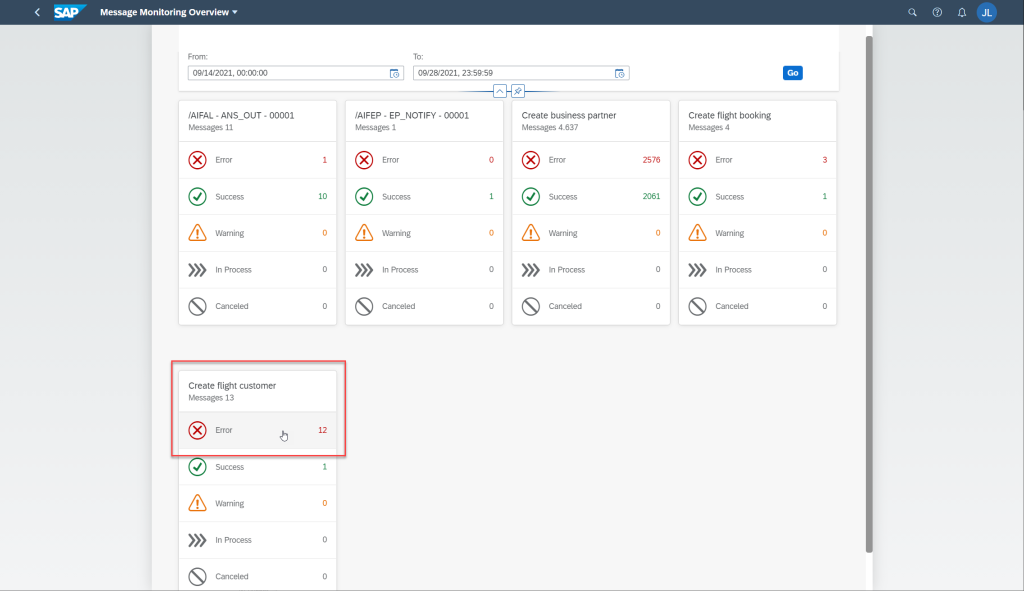Image resolution: width=1024 pixels, height=591 pixels.
Task: Open Create flight customer card title
Action: tap(232, 385)
